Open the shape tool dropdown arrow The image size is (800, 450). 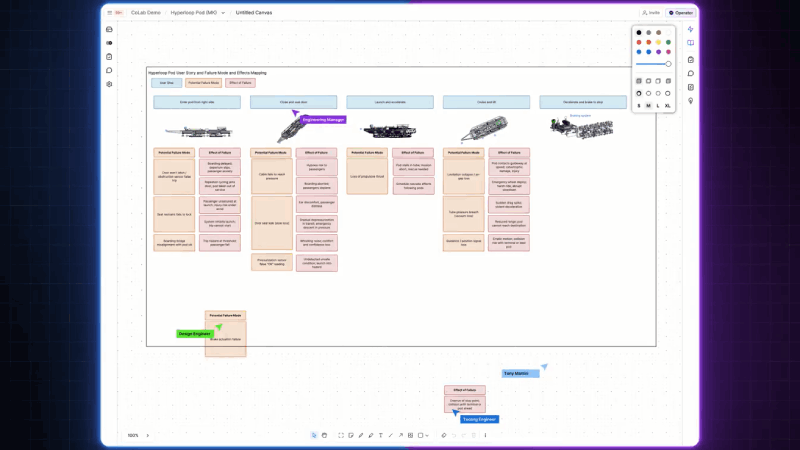(x=427, y=435)
